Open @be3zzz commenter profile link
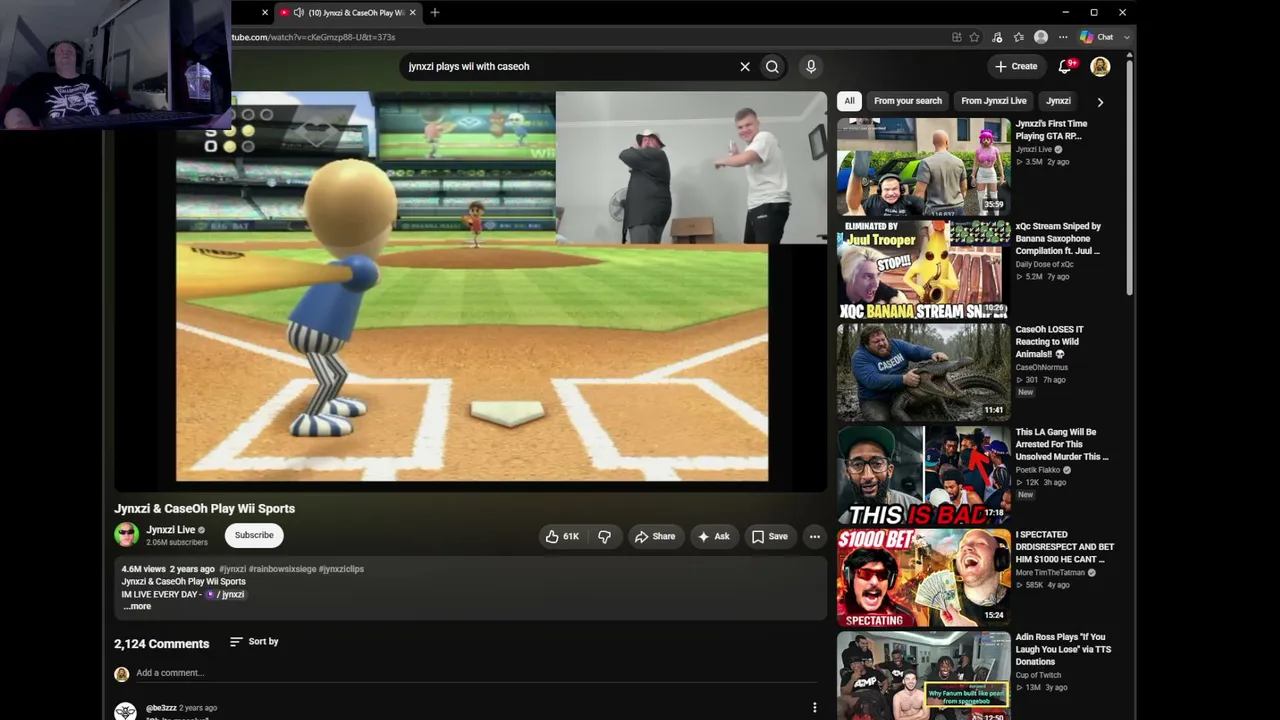The width and height of the screenshot is (1280, 720). tap(161, 708)
